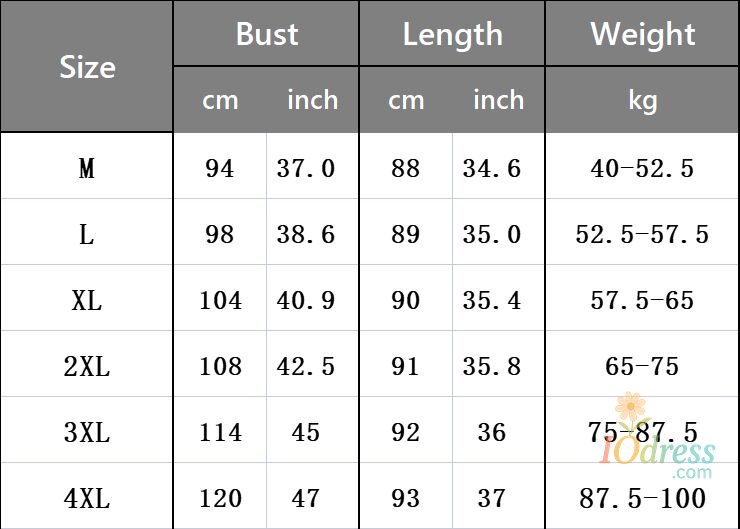Select the 2XL size row label
This screenshot has height=529, width=740.
[87, 367]
